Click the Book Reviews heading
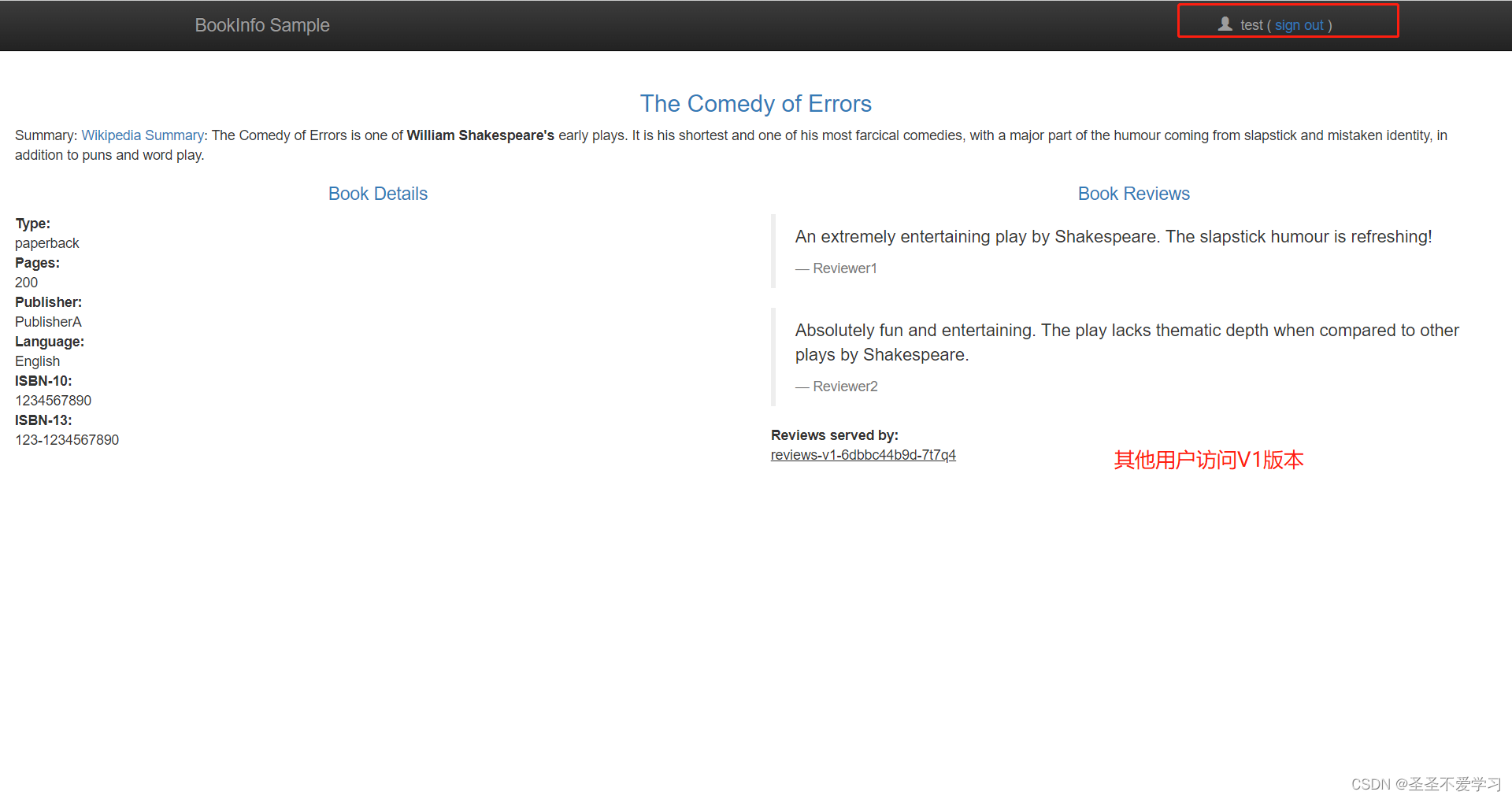Image resolution: width=1512 pixels, height=799 pixels. pyautogui.click(x=1133, y=194)
